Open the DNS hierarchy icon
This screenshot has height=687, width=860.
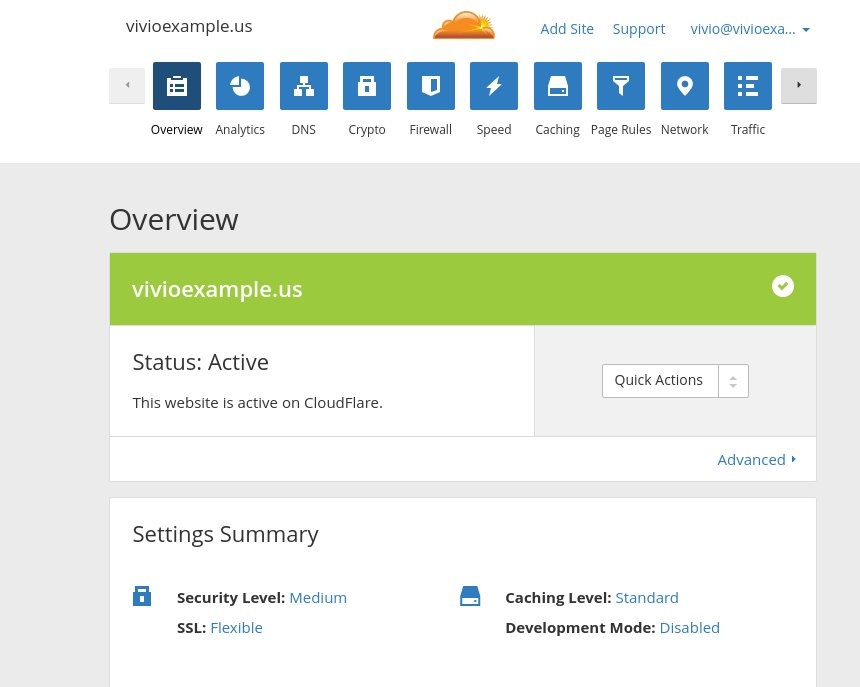click(304, 86)
